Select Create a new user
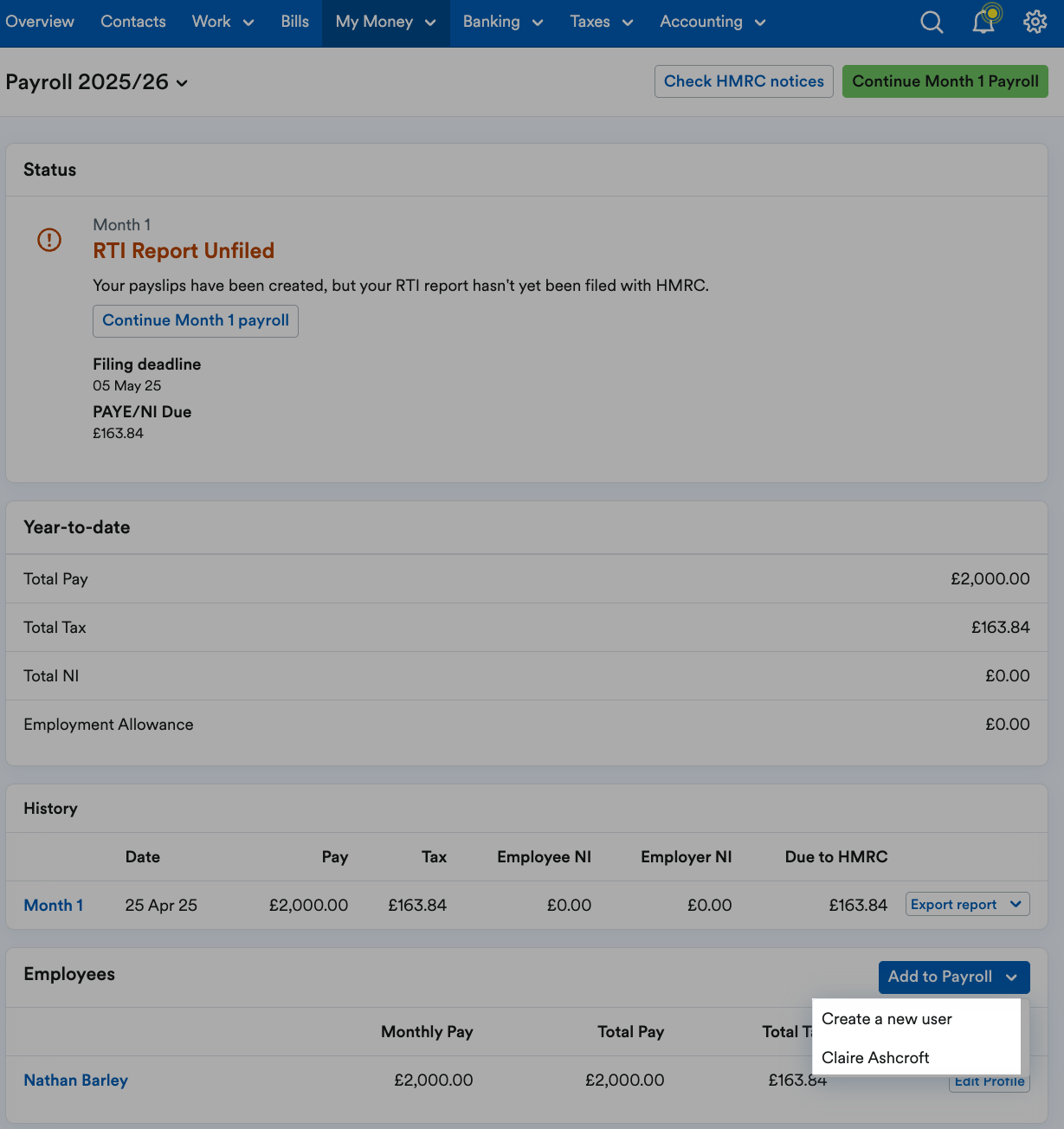This screenshot has width=1064, height=1129. point(886,1019)
